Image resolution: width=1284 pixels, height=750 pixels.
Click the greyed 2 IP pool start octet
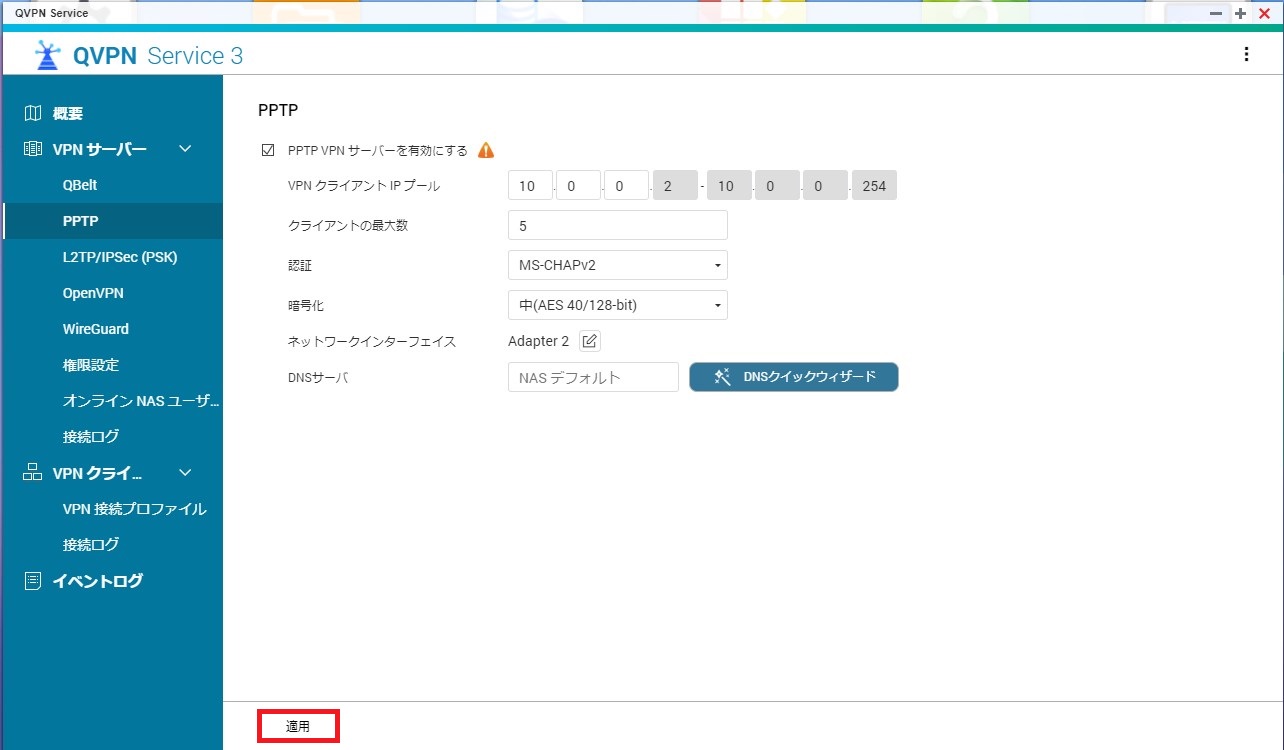675,186
